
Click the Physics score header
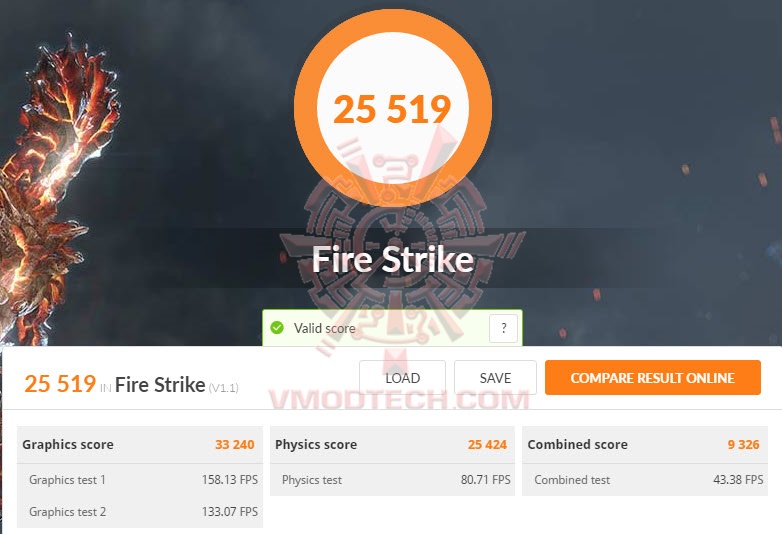pos(316,444)
